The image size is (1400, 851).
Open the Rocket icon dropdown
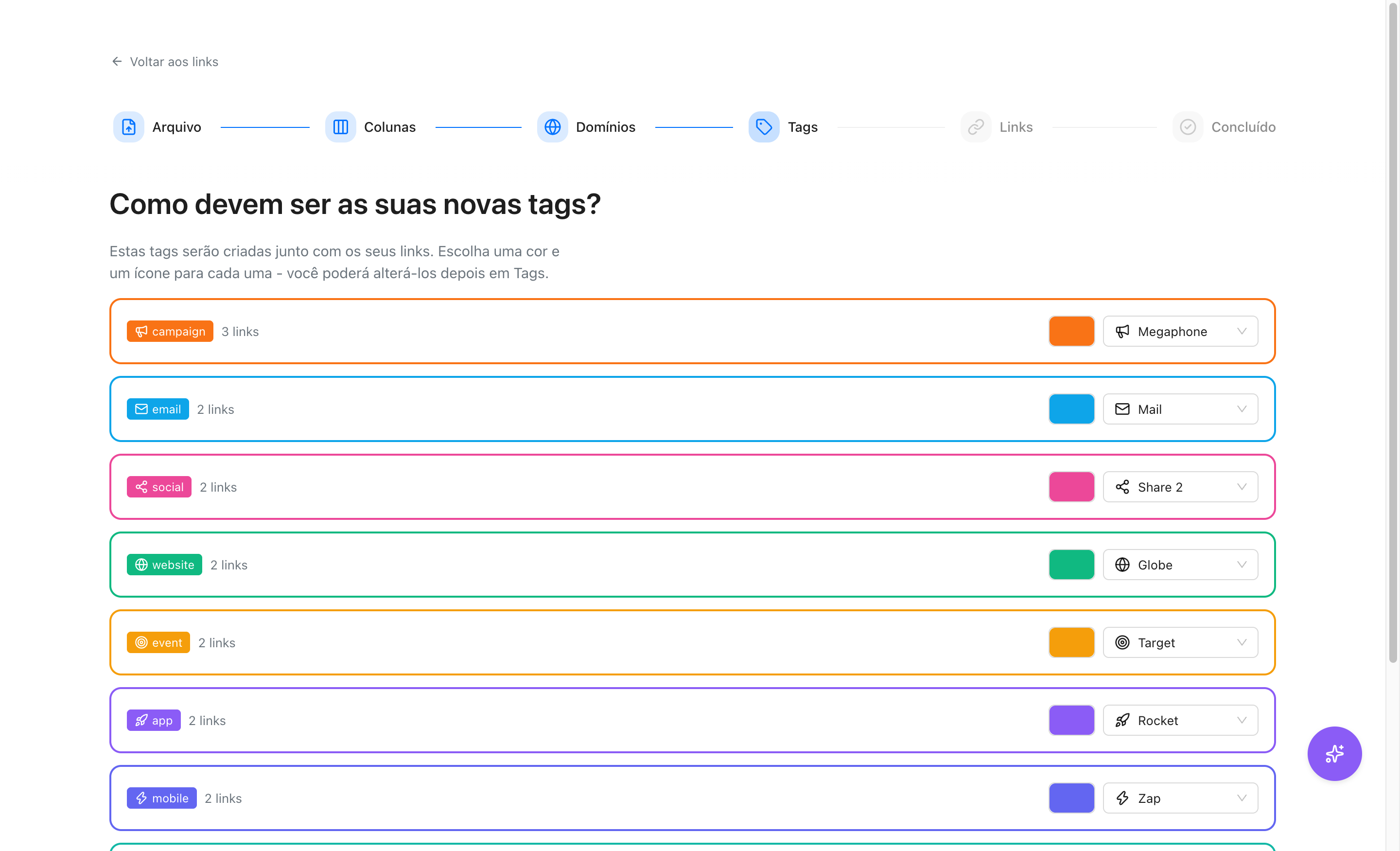1180,720
